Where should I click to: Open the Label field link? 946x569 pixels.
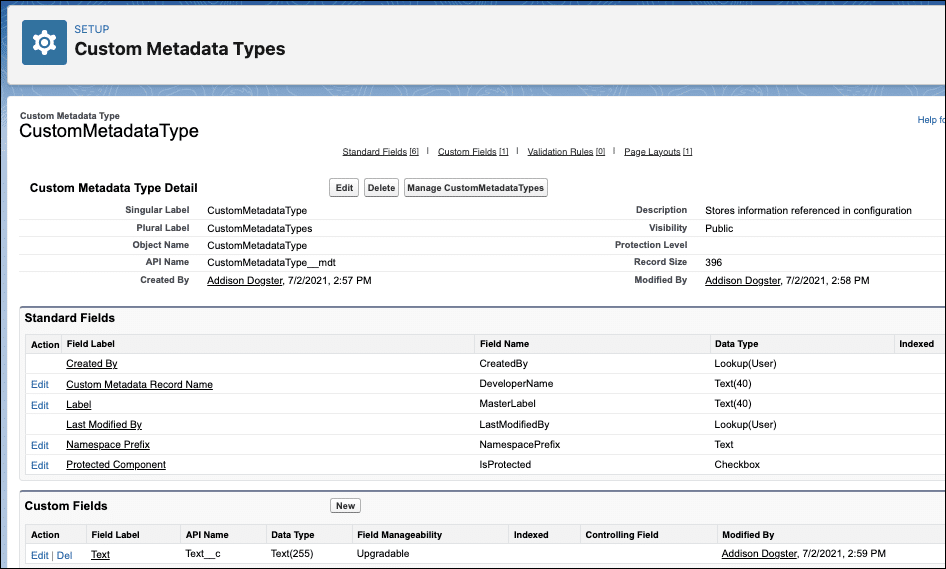click(x=78, y=405)
